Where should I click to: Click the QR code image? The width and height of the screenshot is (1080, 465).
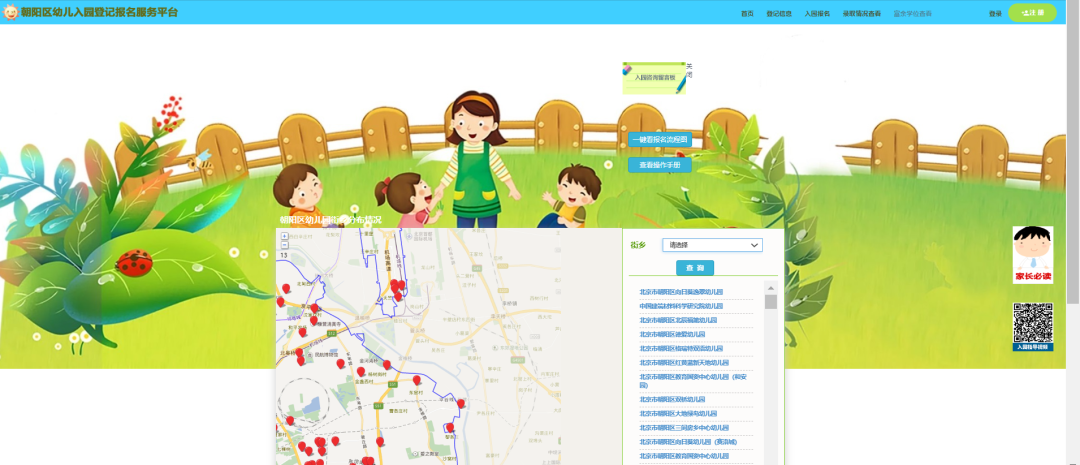coord(1032,323)
